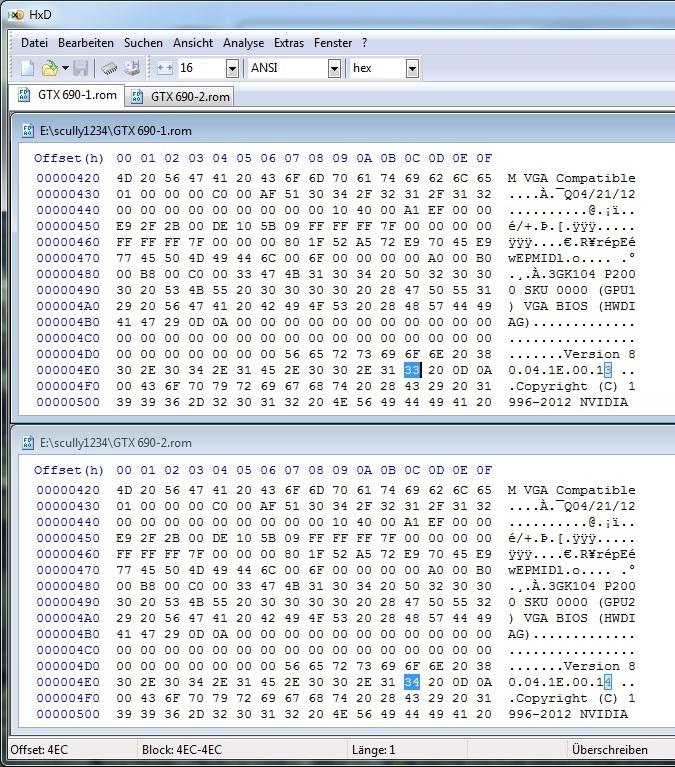Image resolution: width=675 pixels, height=767 pixels.
Task: Switch to the GTX 690-1.rom tab
Action: tap(68, 95)
